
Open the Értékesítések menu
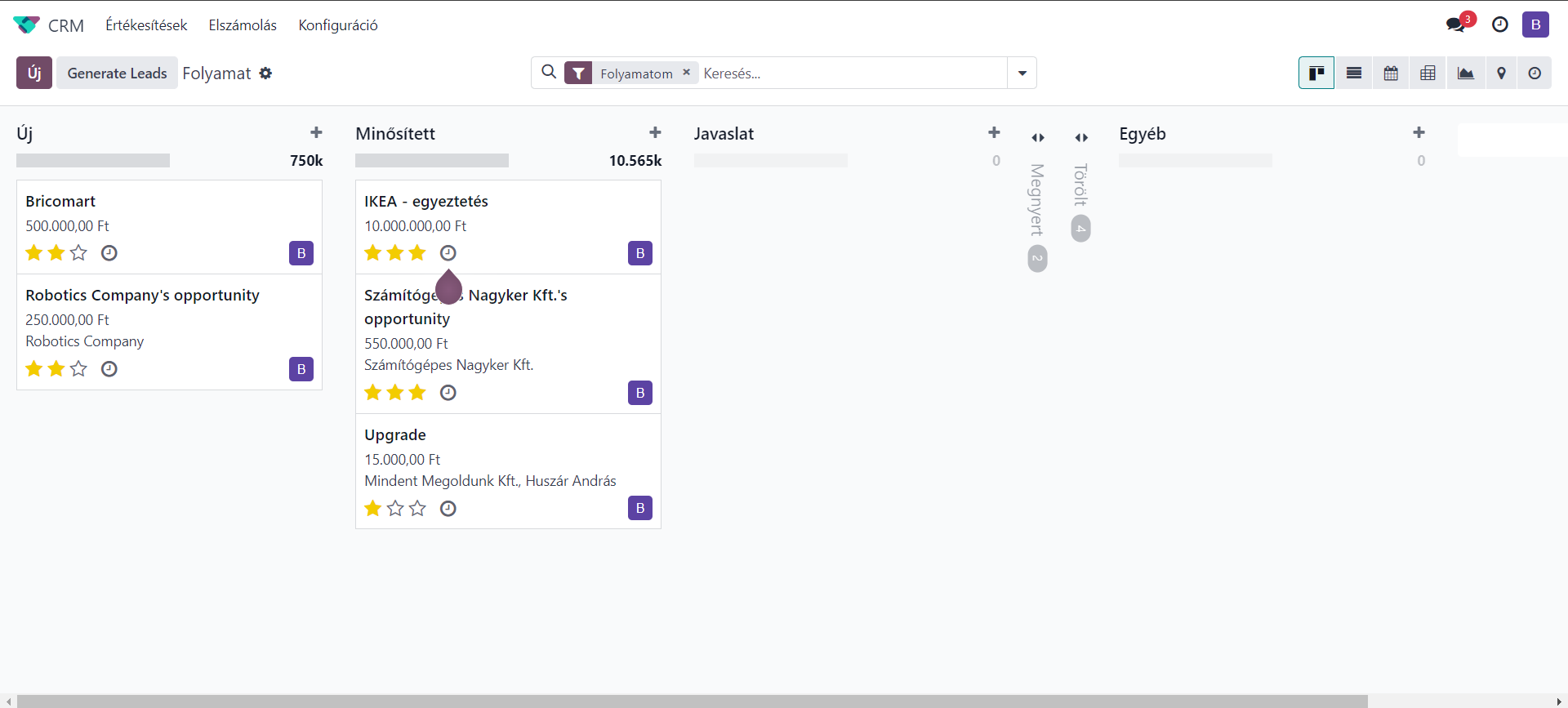(x=146, y=25)
